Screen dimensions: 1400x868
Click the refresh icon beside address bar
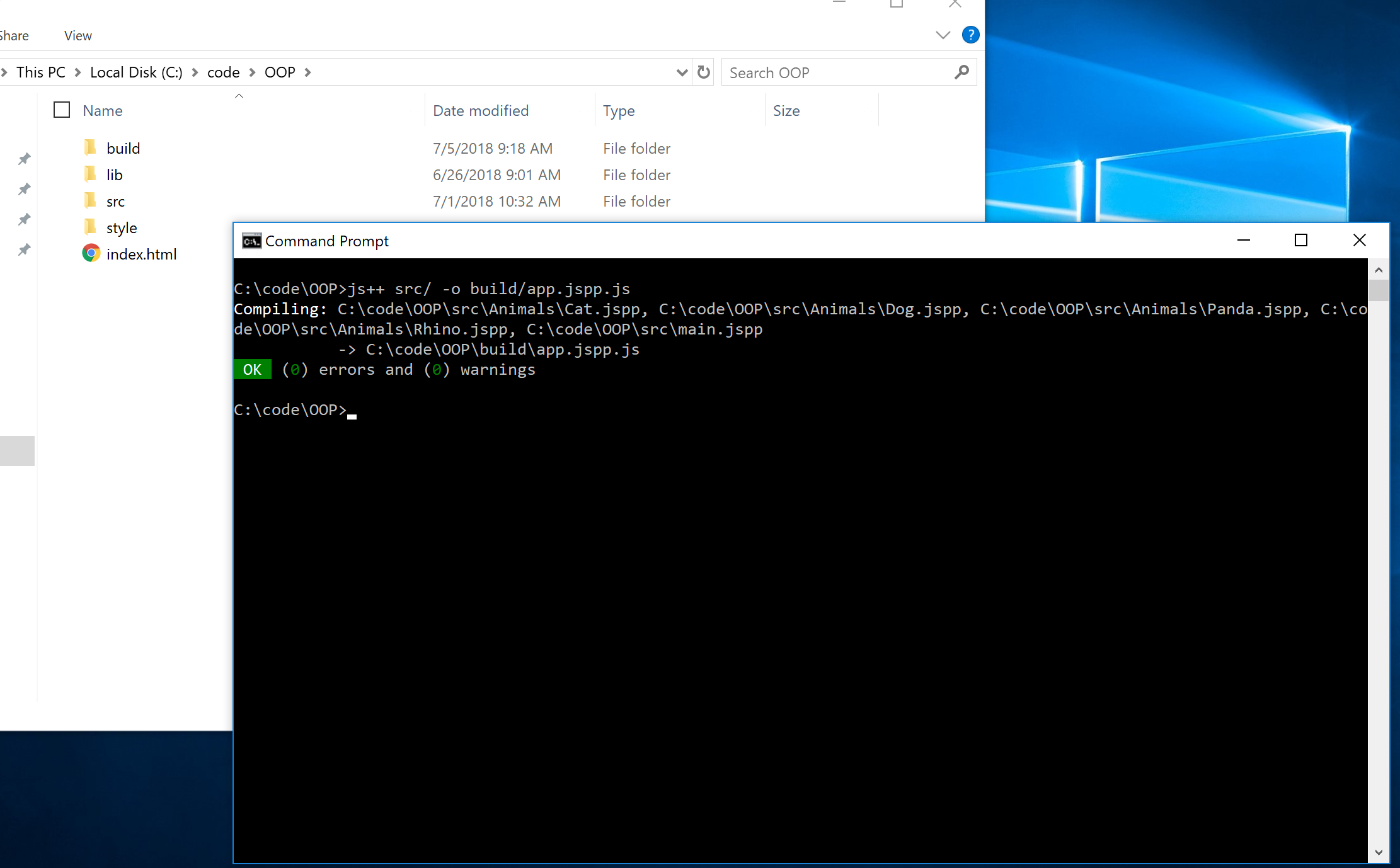(x=704, y=72)
